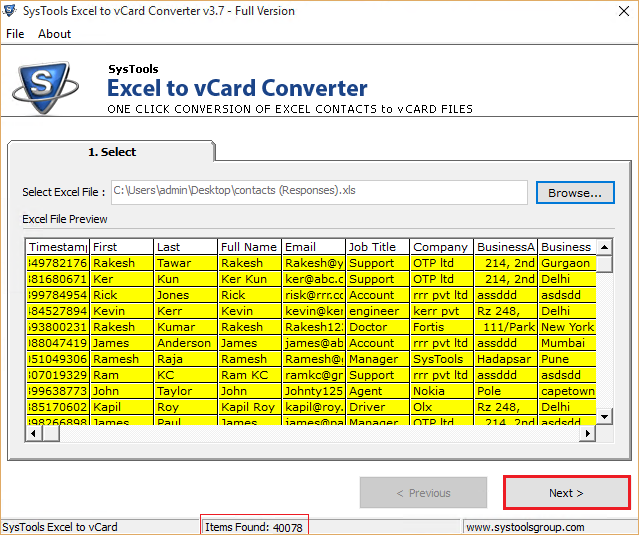Select the 'Johnty125' email cell
Screen dimensions: 639x535
(x=313, y=391)
